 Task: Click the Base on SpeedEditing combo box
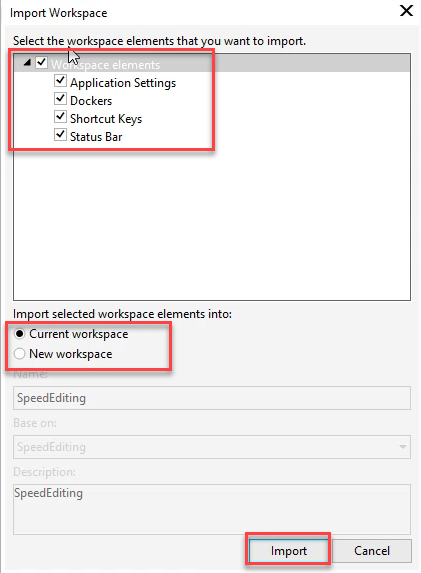click(x=212, y=447)
